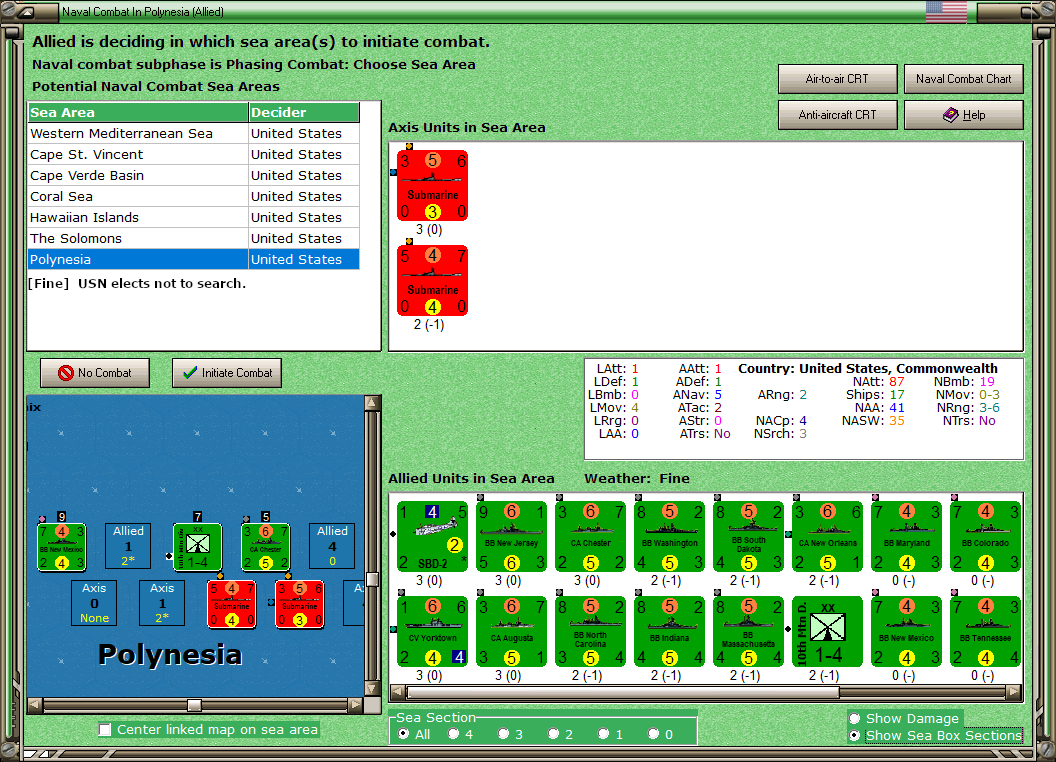Image resolution: width=1056 pixels, height=762 pixels.
Task: Select the BB Massachusetts ship counter
Action: 748,631
